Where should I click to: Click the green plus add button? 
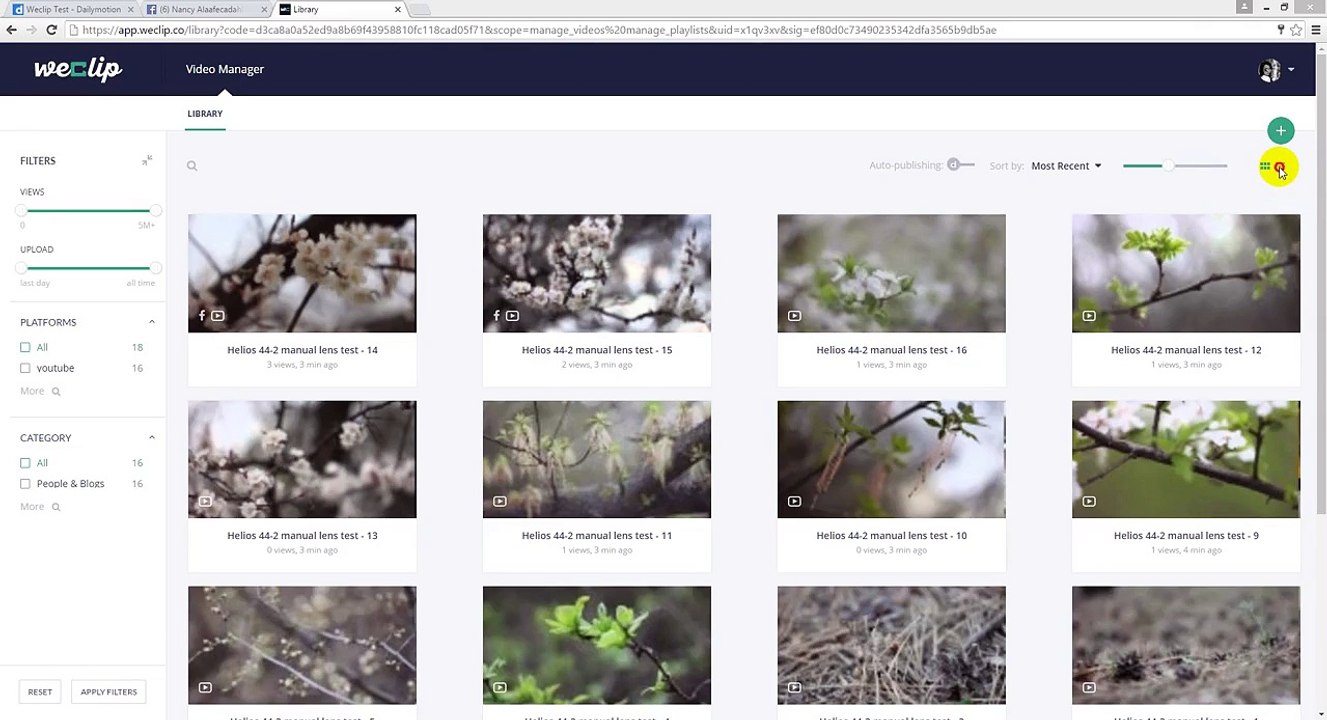point(1280,131)
